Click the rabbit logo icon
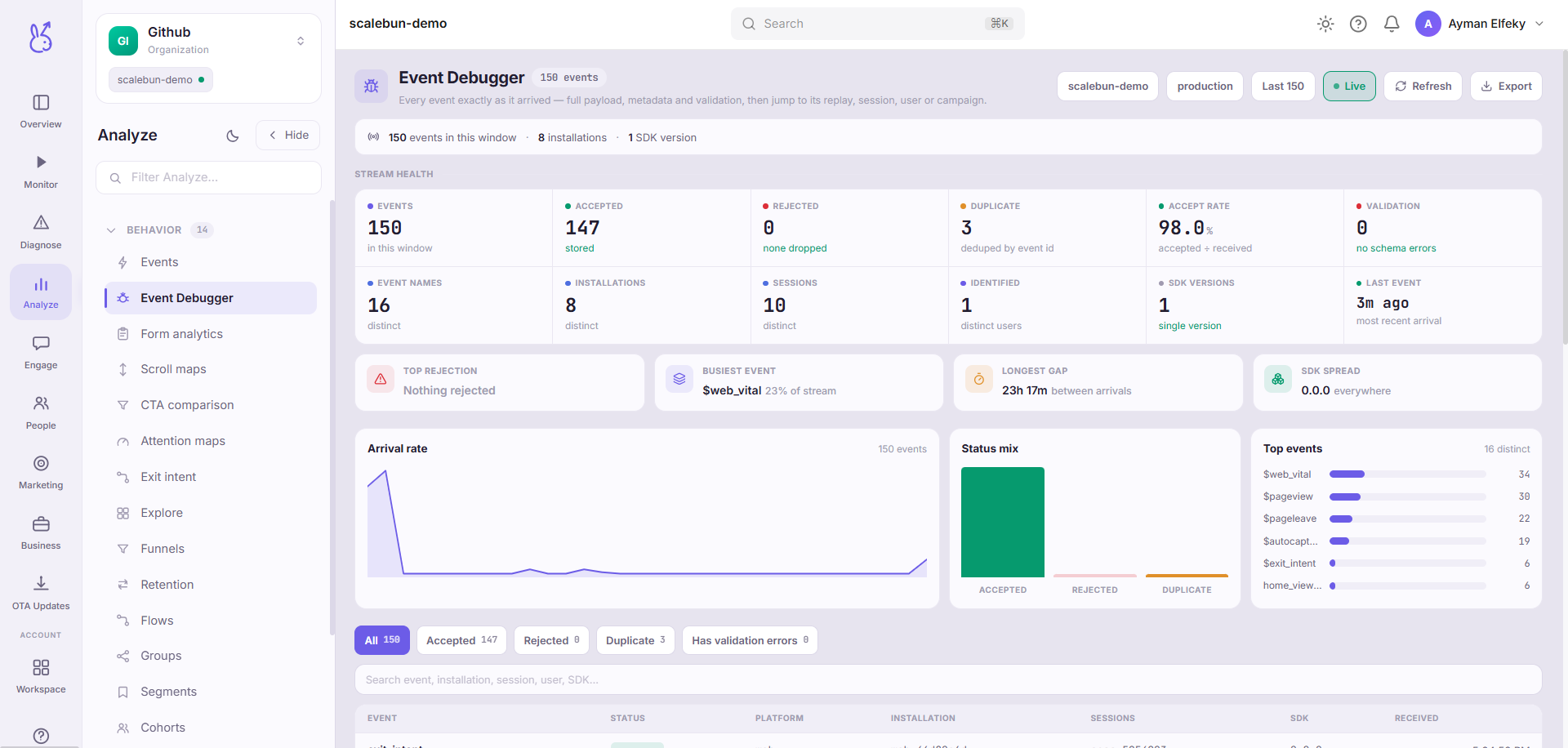The image size is (1568, 748). (x=41, y=37)
